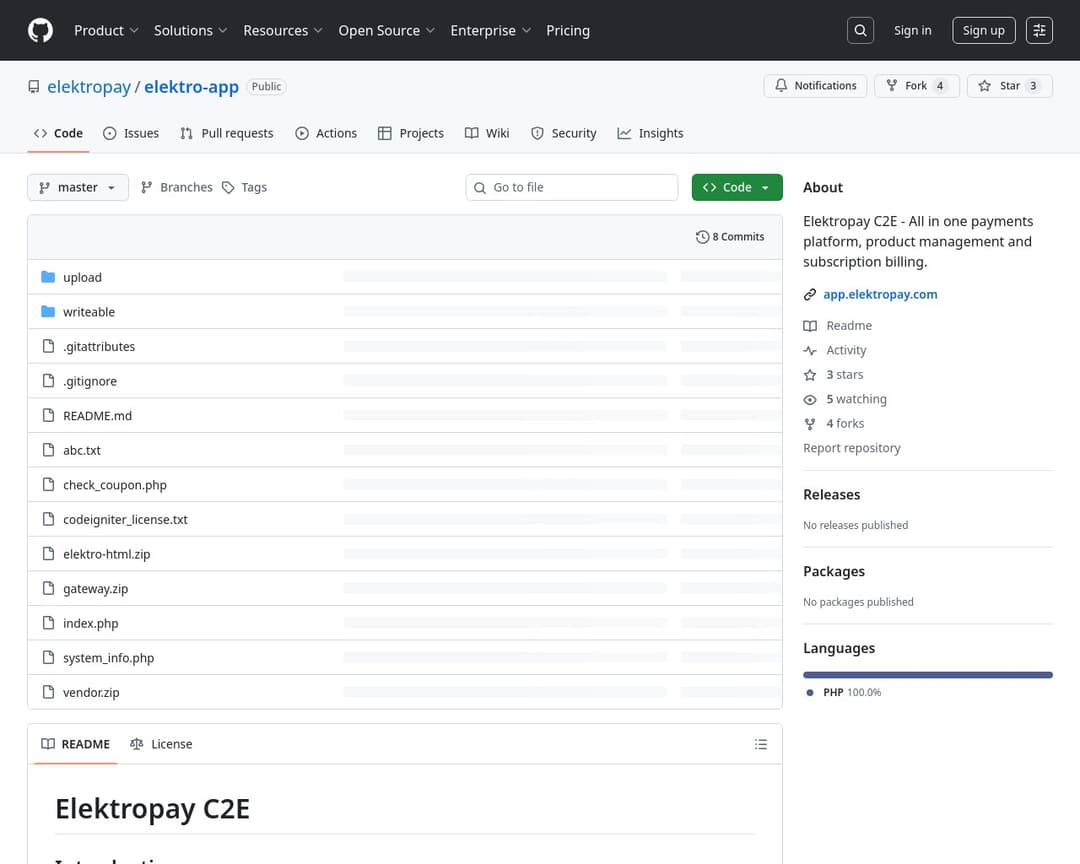The width and height of the screenshot is (1080, 864).
Task: Open the Pricing link
Action: coord(568,30)
